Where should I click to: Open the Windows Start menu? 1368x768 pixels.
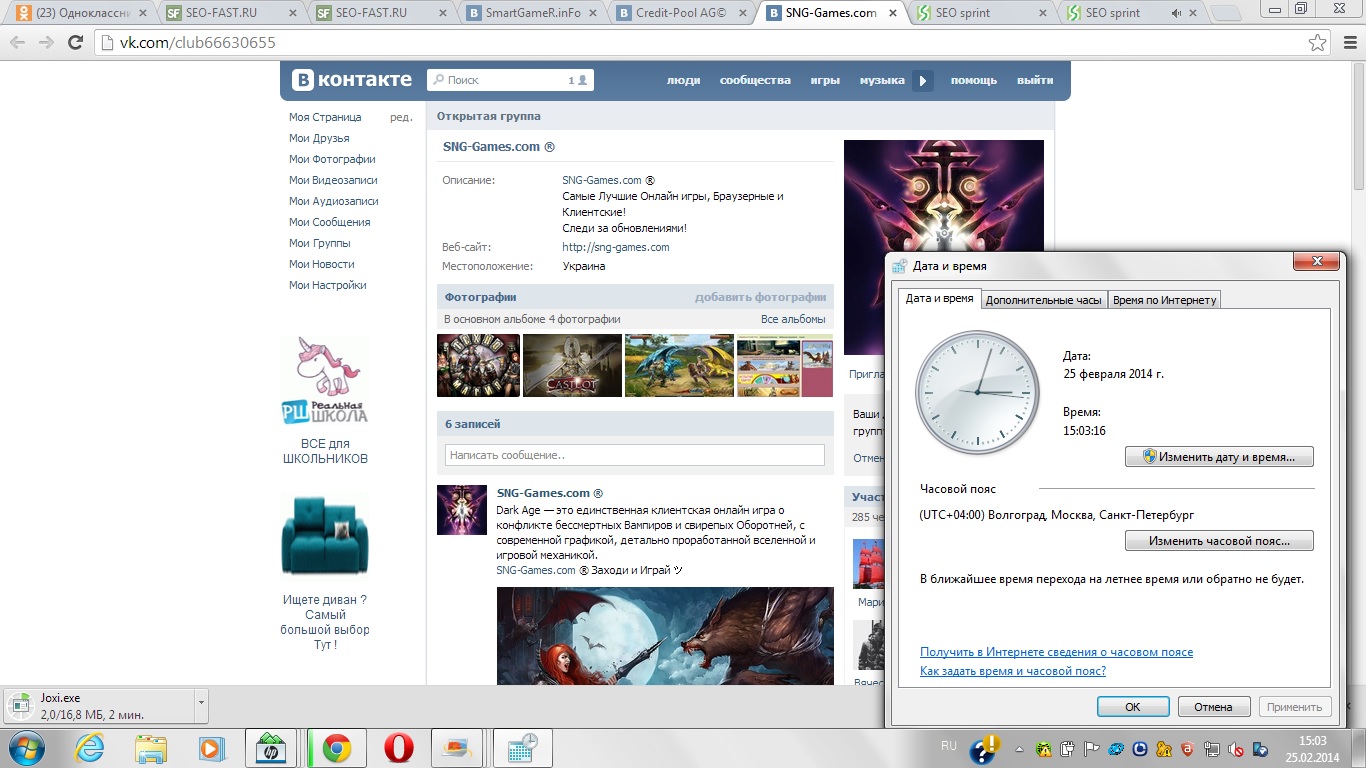[25, 748]
